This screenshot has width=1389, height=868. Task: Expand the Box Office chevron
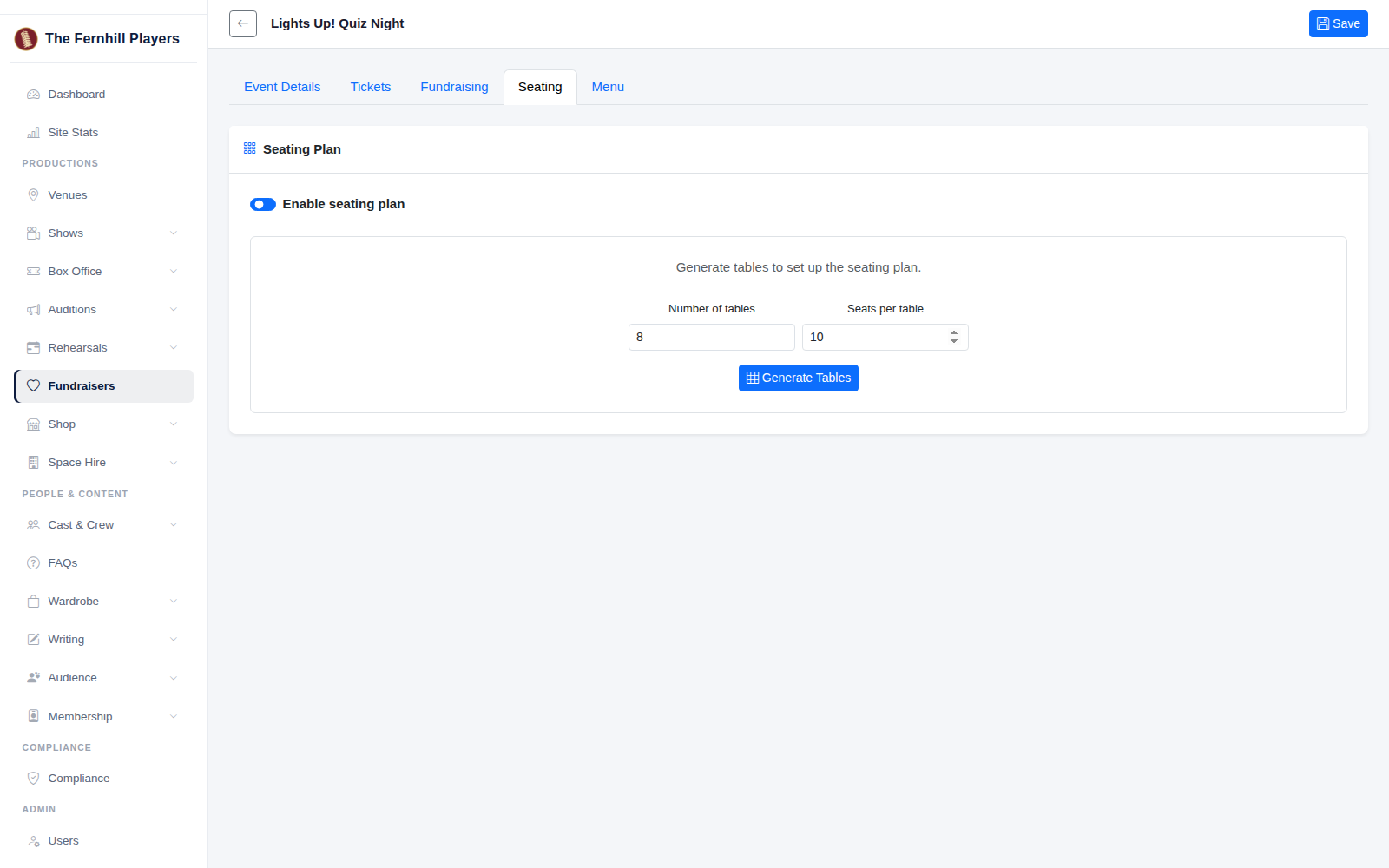(174, 272)
